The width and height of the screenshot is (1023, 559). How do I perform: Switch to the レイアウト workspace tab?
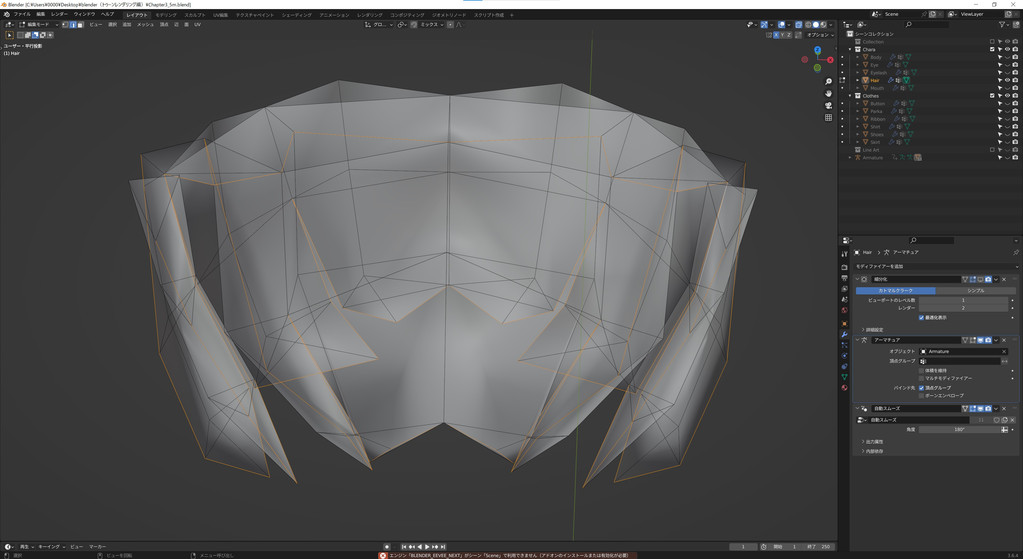pyautogui.click(x=137, y=15)
